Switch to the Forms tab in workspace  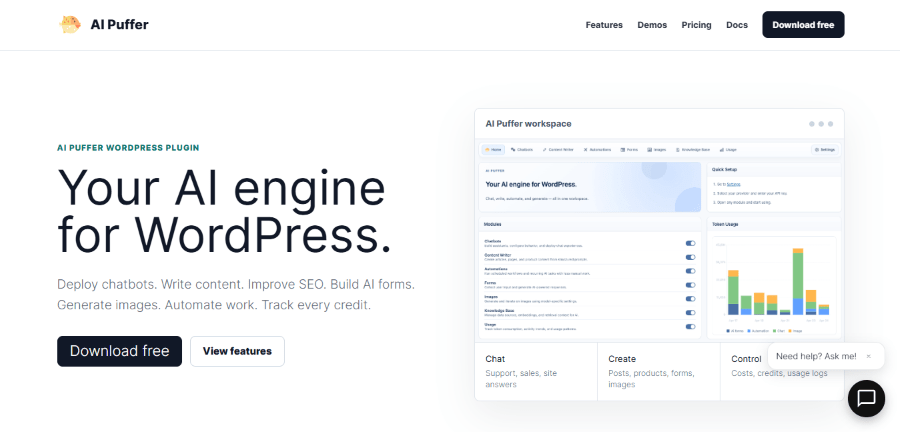(x=629, y=150)
